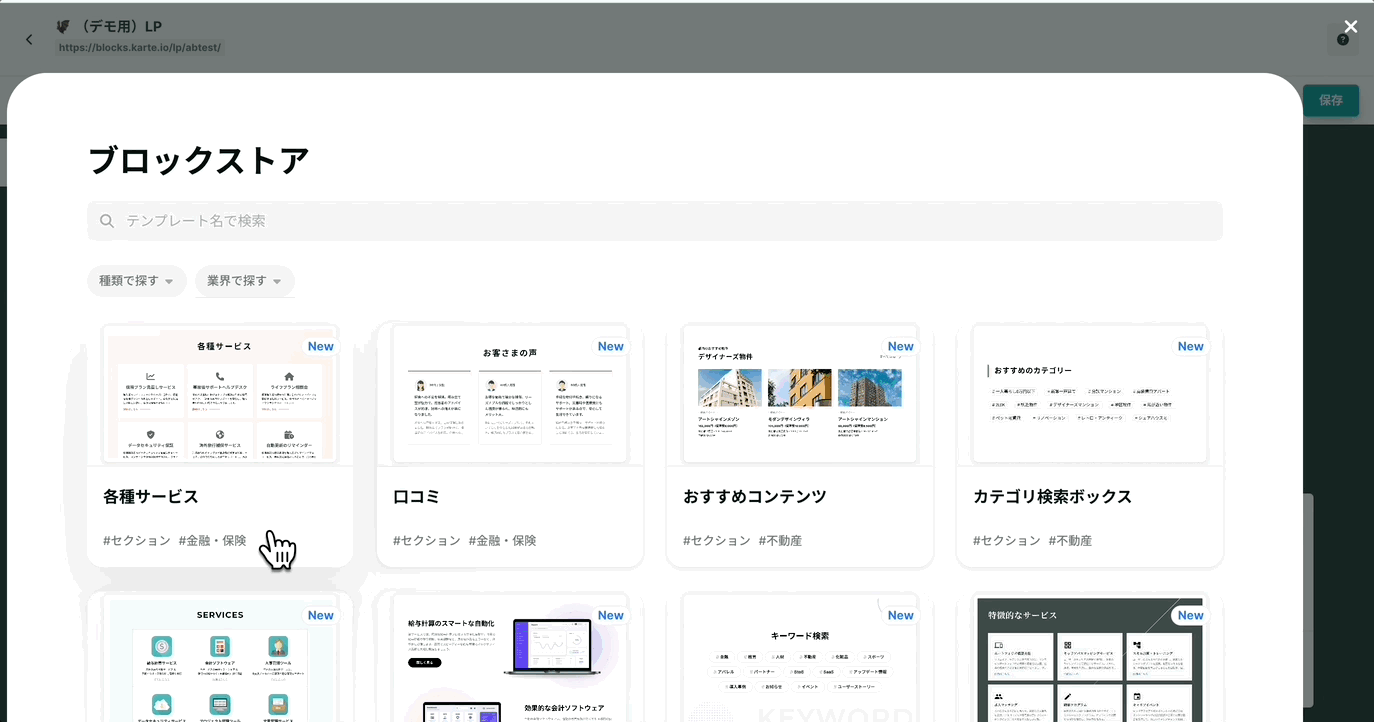Click #不動産 tag on カテゴリ検索ボックス card

click(x=1070, y=541)
